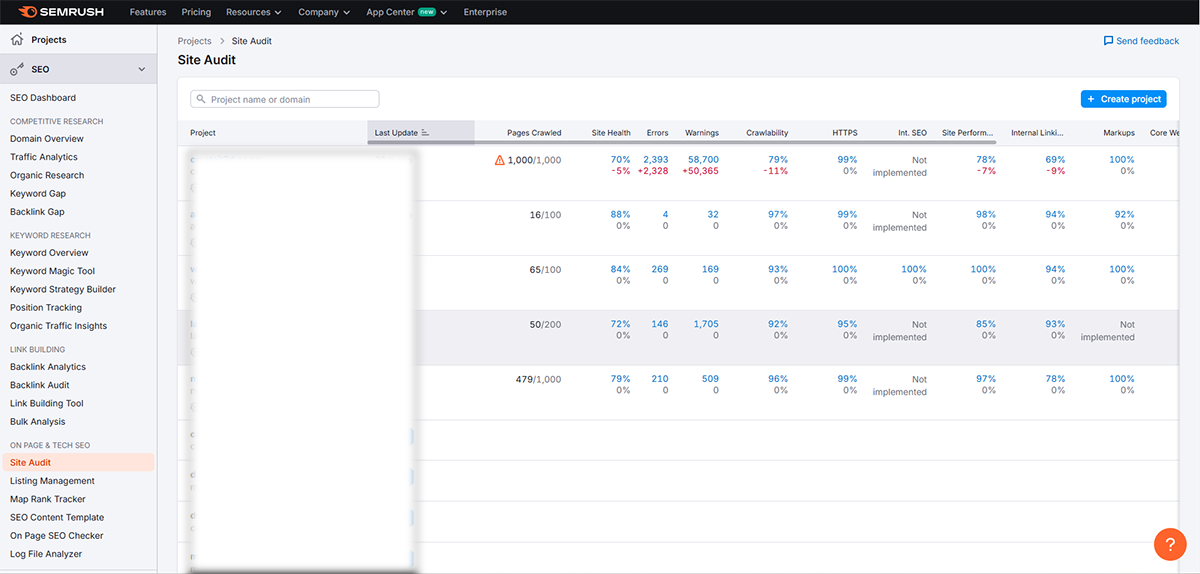Open Map Rank Tracker
The height and width of the screenshot is (574, 1200).
(x=48, y=499)
